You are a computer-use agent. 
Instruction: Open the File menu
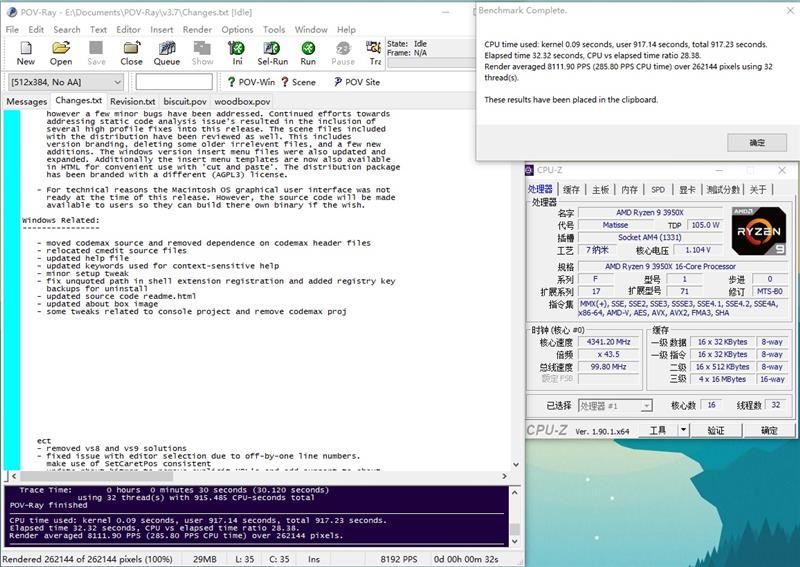point(12,30)
